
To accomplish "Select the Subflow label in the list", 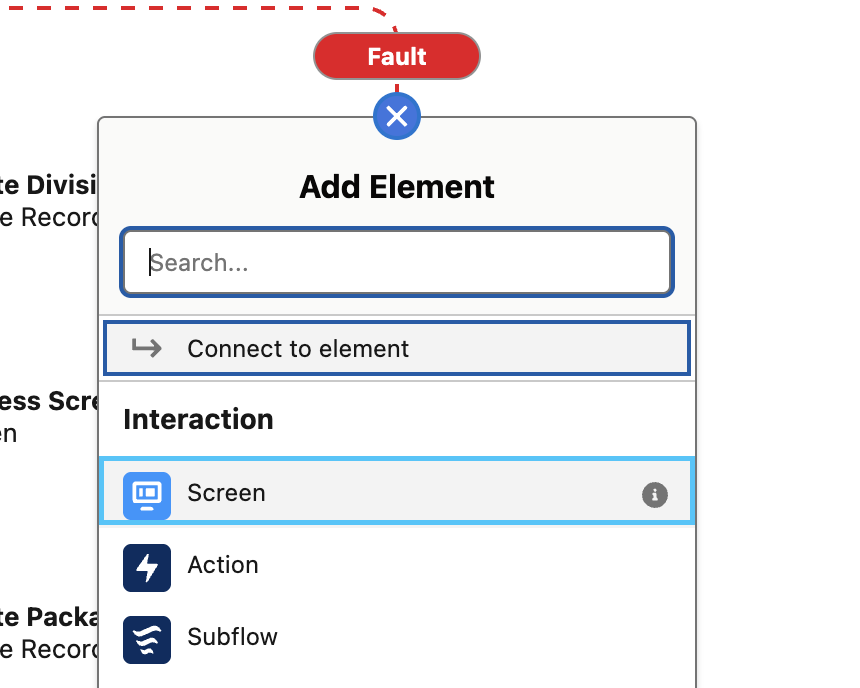I will pos(233,637).
